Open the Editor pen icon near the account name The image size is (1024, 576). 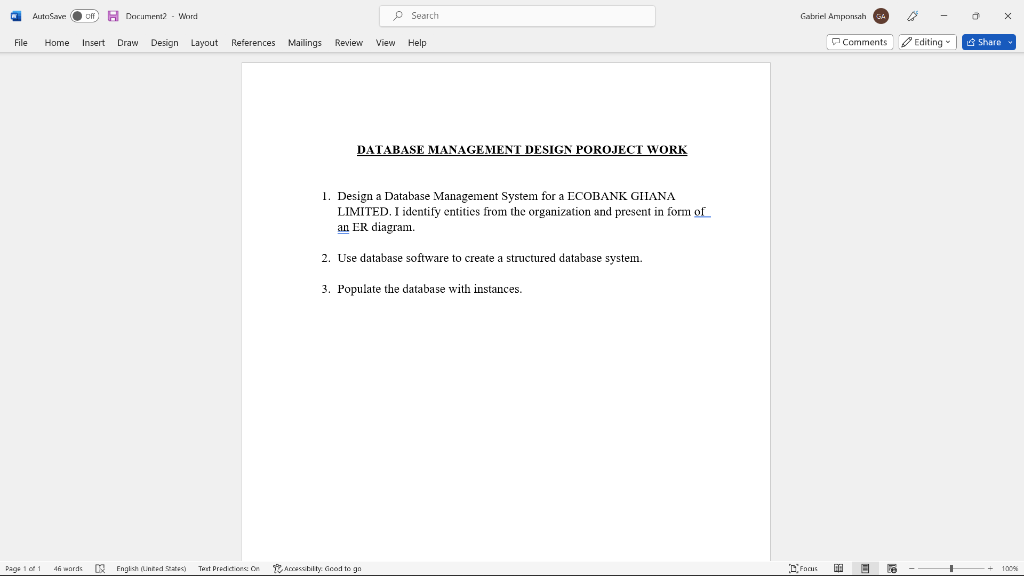pos(911,15)
